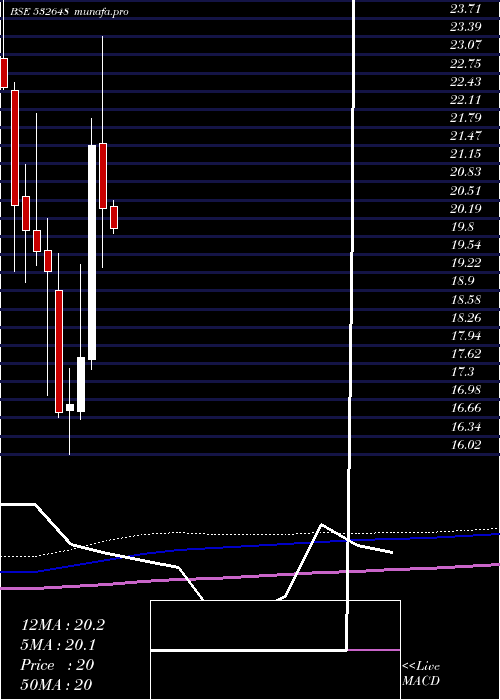Click the 22.11 price axis label

(466, 100)
